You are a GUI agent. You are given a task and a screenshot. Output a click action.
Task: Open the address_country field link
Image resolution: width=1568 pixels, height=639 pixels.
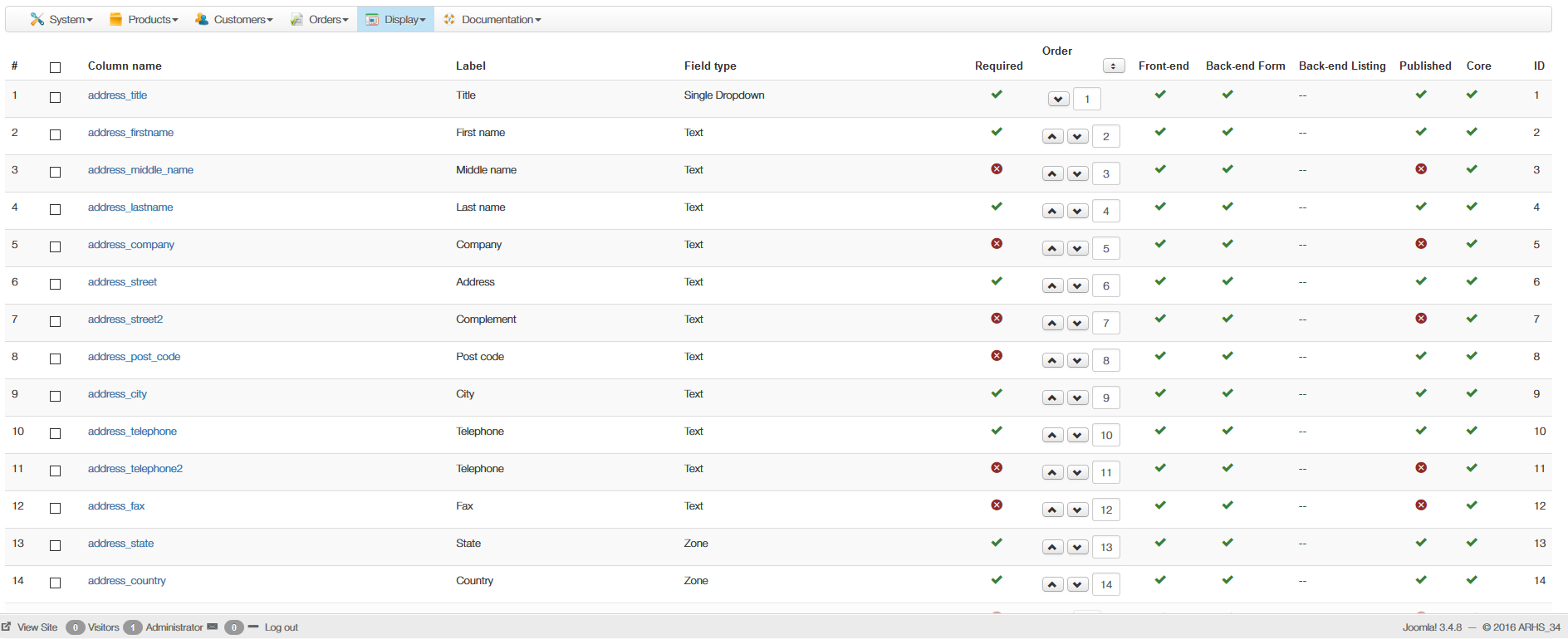(127, 581)
